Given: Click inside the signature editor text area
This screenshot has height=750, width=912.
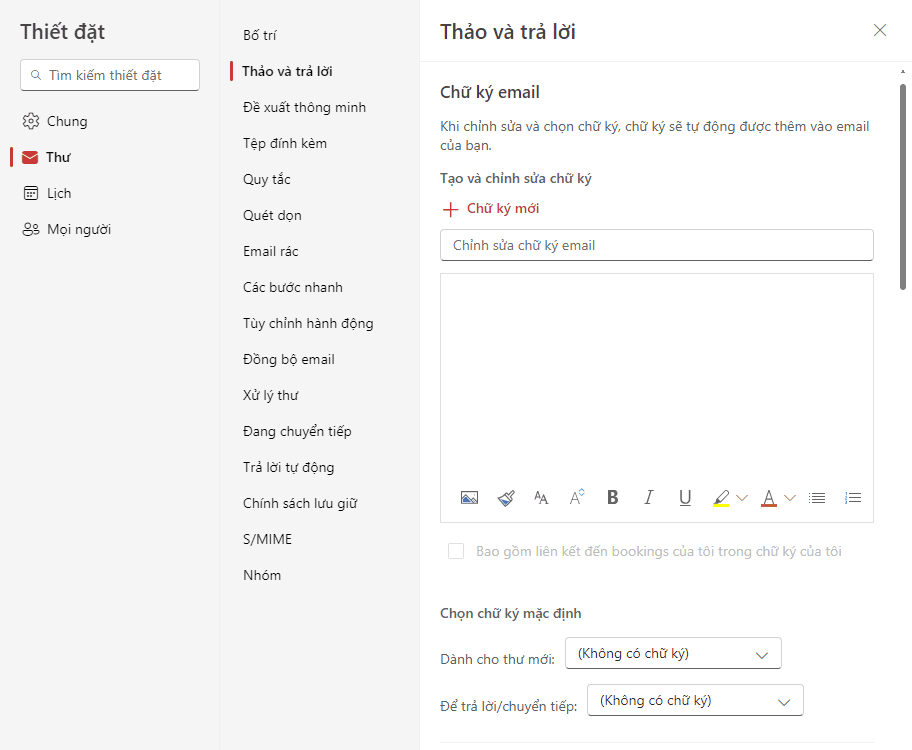Looking at the screenshot, I should click(x=657, y=378).
